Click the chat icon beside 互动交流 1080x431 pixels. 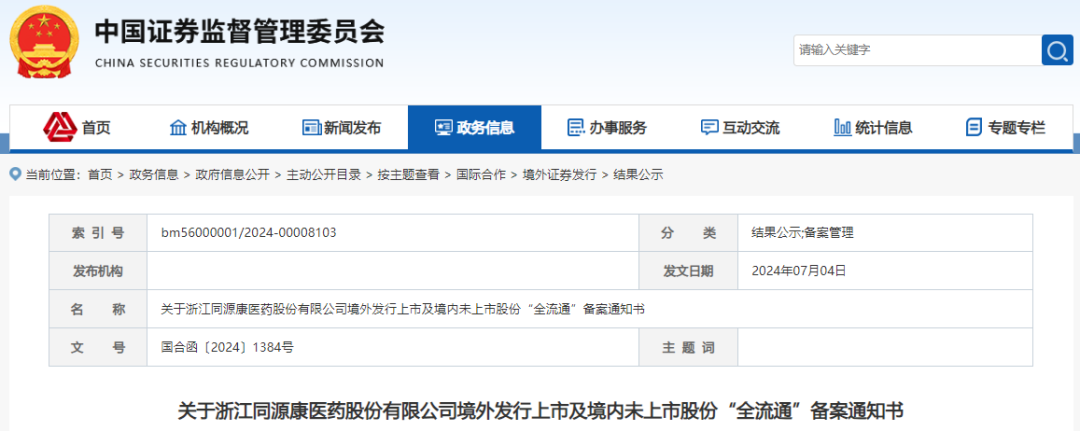point(709,128)
